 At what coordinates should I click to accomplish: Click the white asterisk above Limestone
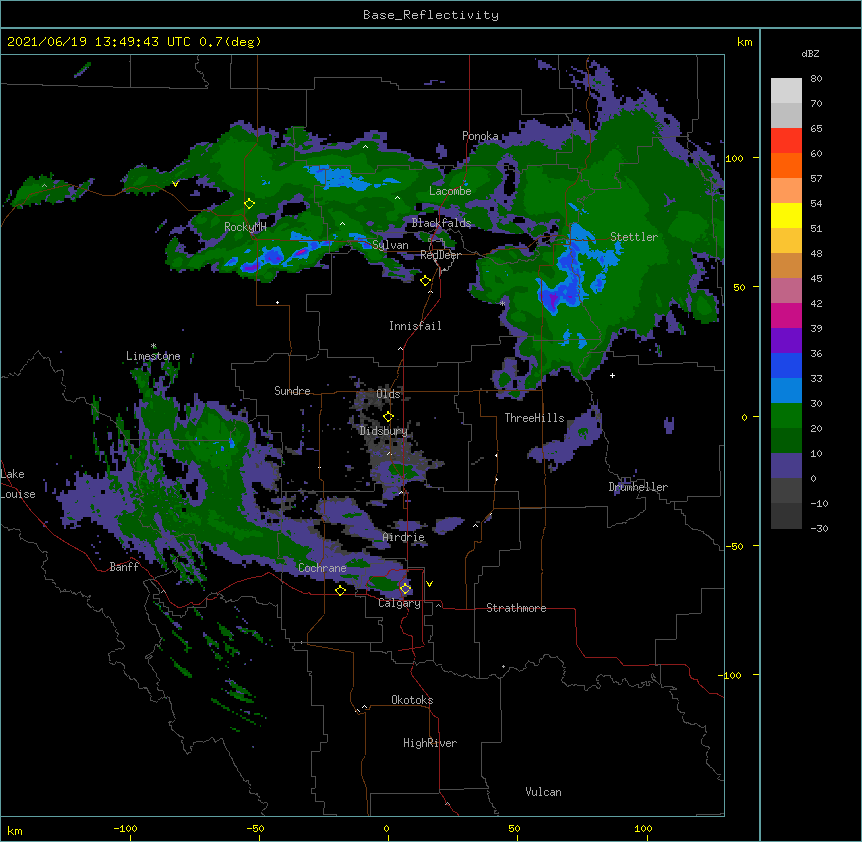tap(154, 346)
